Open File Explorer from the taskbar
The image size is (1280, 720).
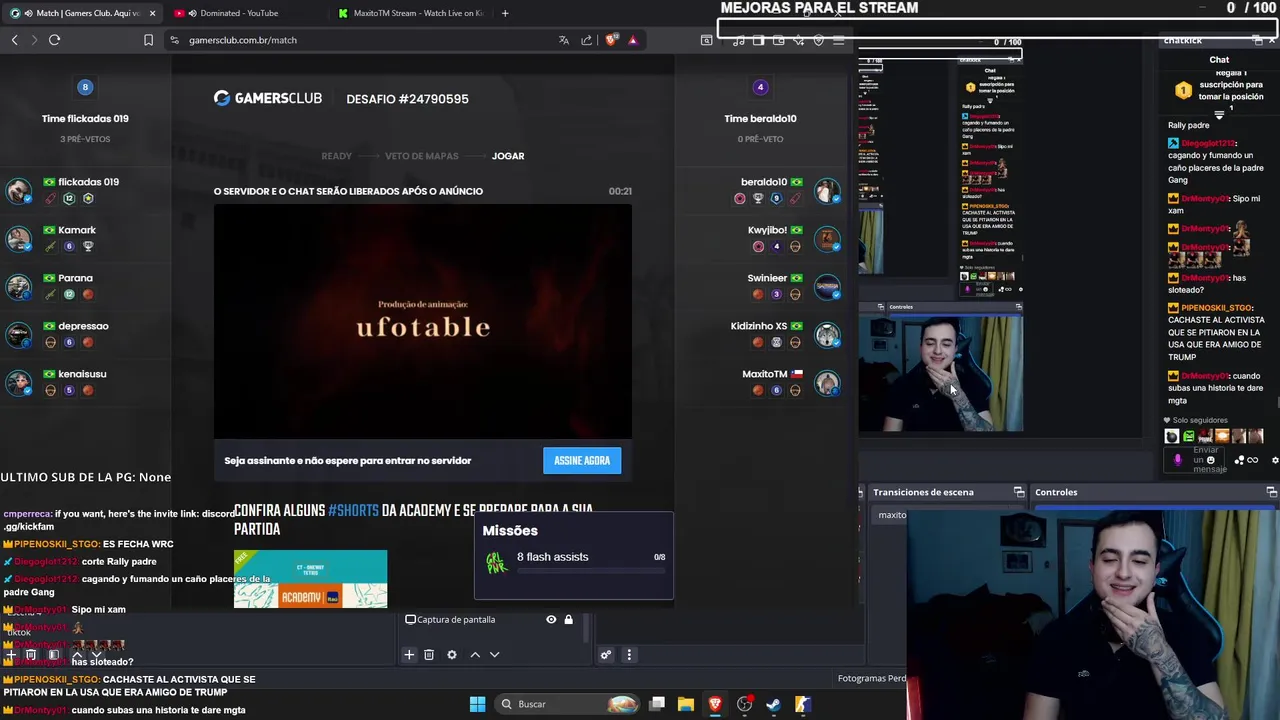(686, 704)
